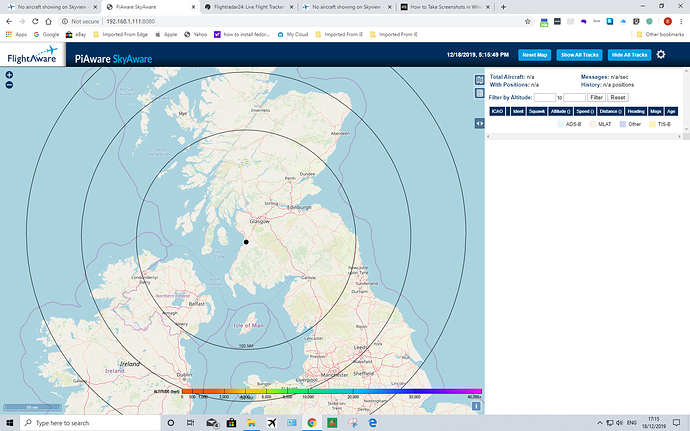The width and height of the screenshot is (690, 431).
Task: Open Yahoo bookmark
Action: 195,34
